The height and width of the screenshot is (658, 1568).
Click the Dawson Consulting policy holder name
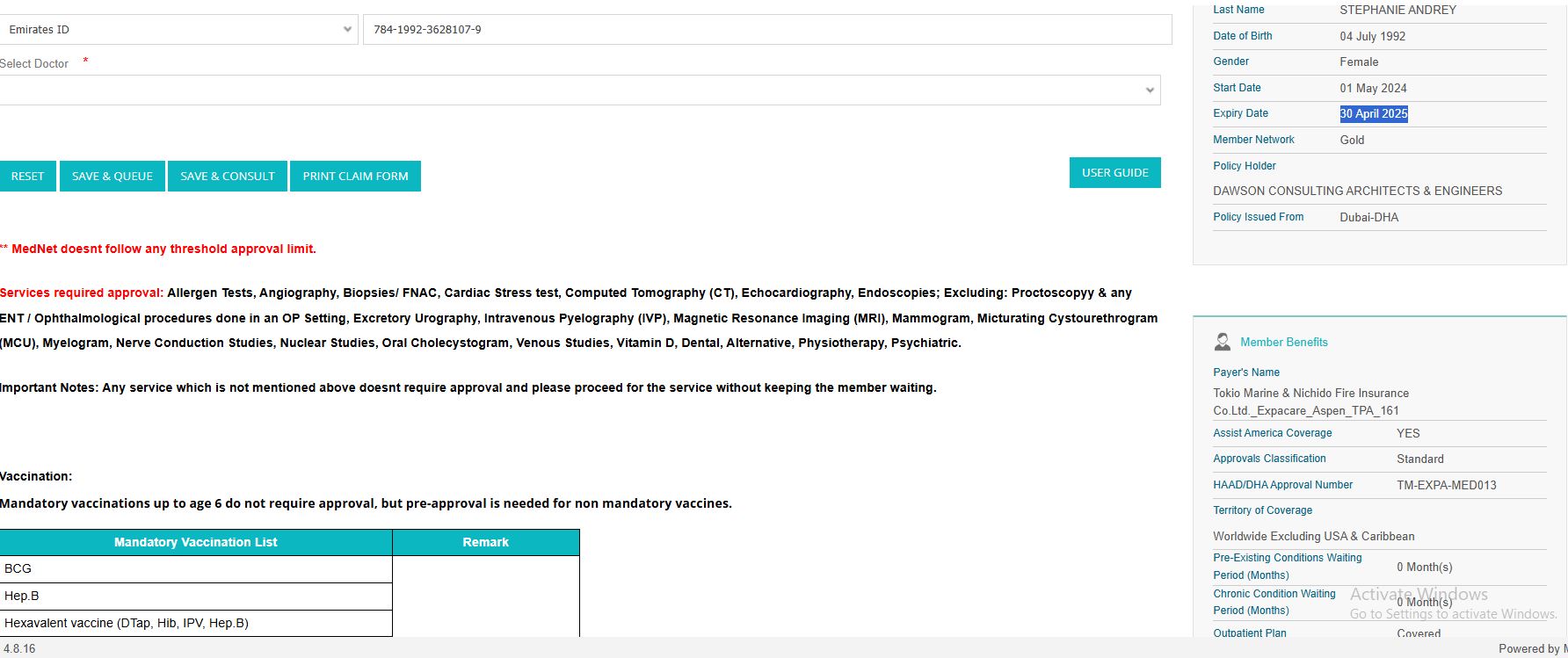point(1357,192)
